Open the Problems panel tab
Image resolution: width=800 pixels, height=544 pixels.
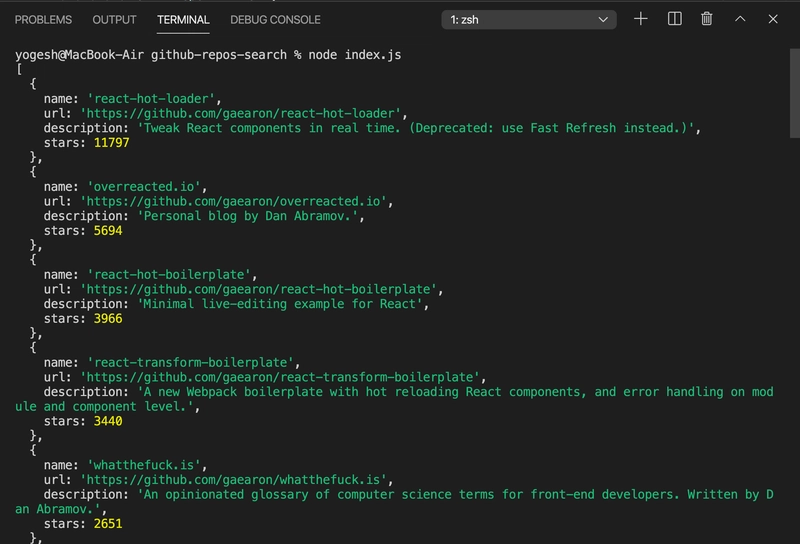43,20
